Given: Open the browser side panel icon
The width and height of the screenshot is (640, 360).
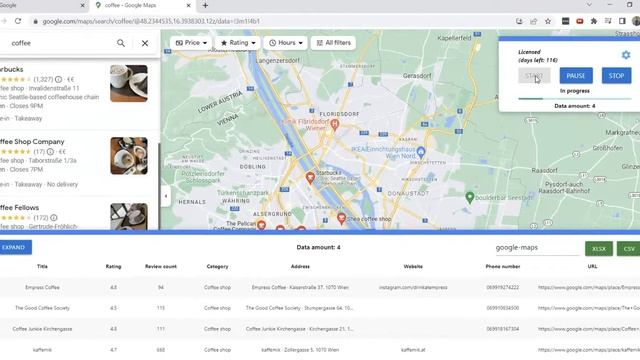Looking at the screenshot, I should tap(622, 21).
